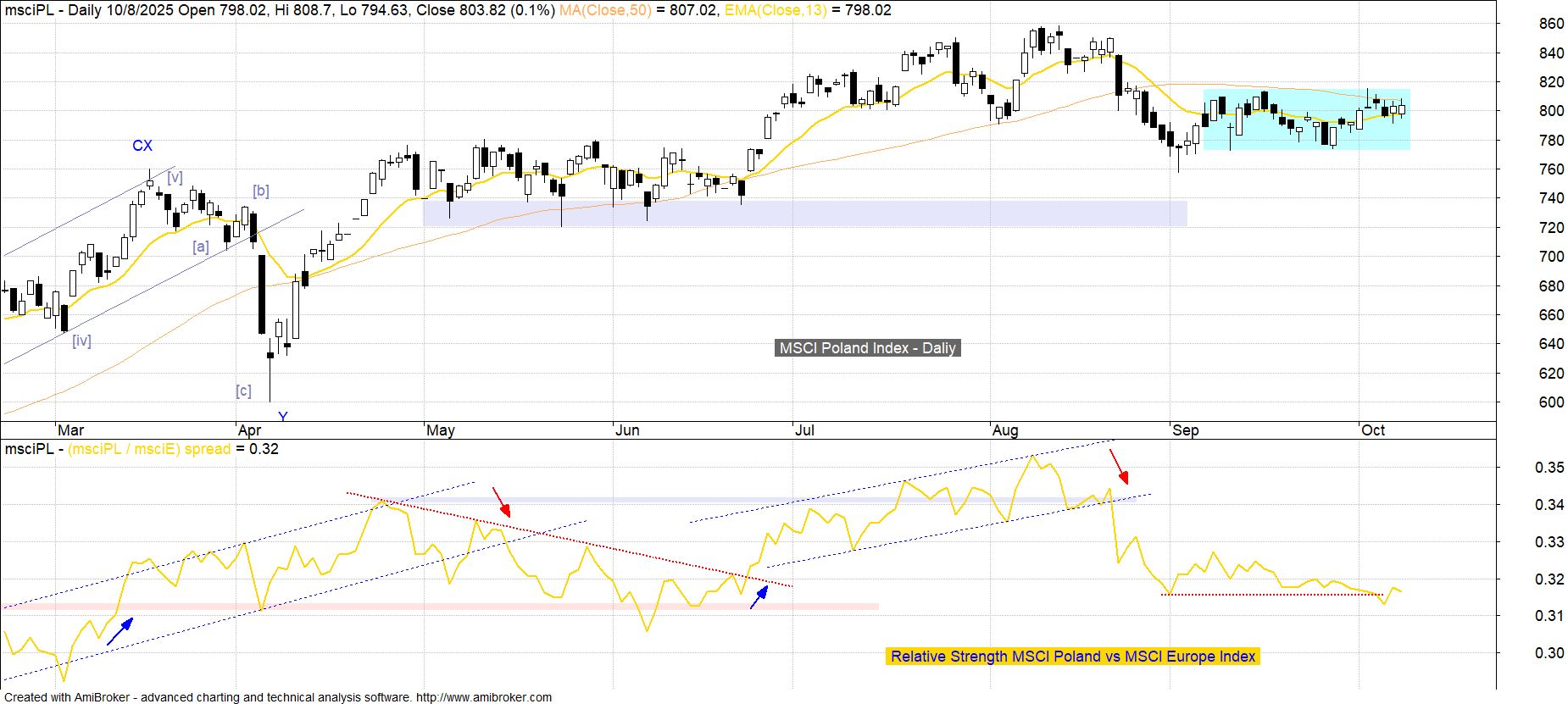Image resolution: width=1568 pixels, height=704 pixels.
Task: Click the red down arrow after August
Action: pyautogui.click(x=1120, y=467)
